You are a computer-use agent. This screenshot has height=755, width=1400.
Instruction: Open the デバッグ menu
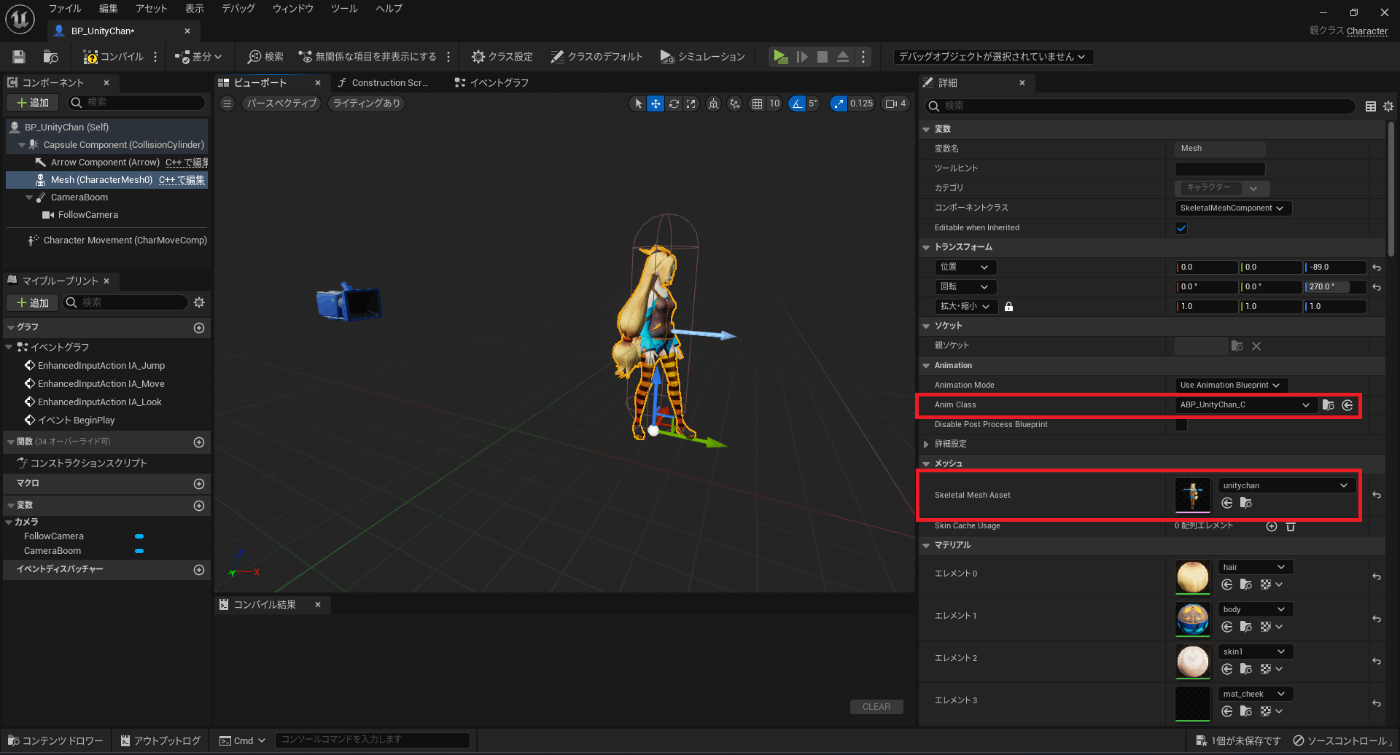click(x=238, y=8)
